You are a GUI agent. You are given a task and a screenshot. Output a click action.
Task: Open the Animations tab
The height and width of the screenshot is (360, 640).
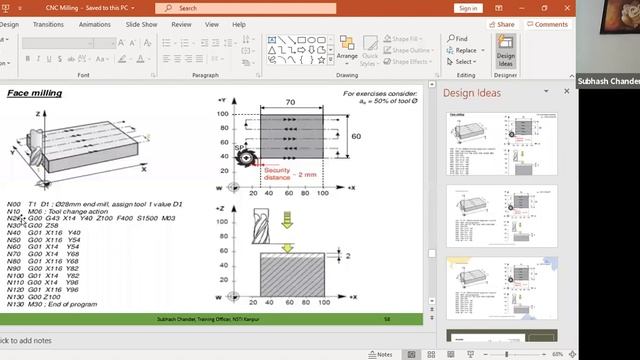(x=95, y=24)
